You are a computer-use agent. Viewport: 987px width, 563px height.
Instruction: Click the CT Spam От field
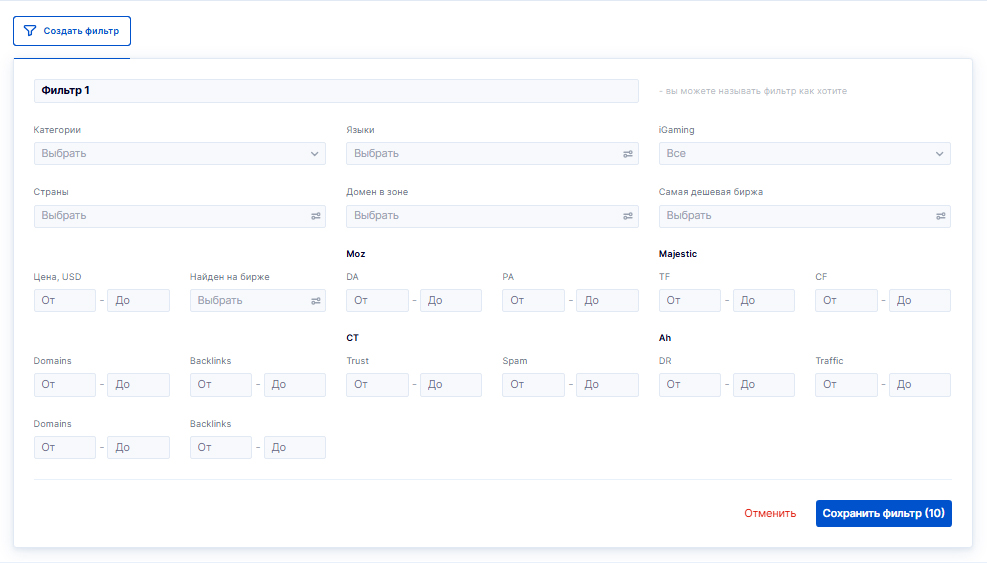533,385
